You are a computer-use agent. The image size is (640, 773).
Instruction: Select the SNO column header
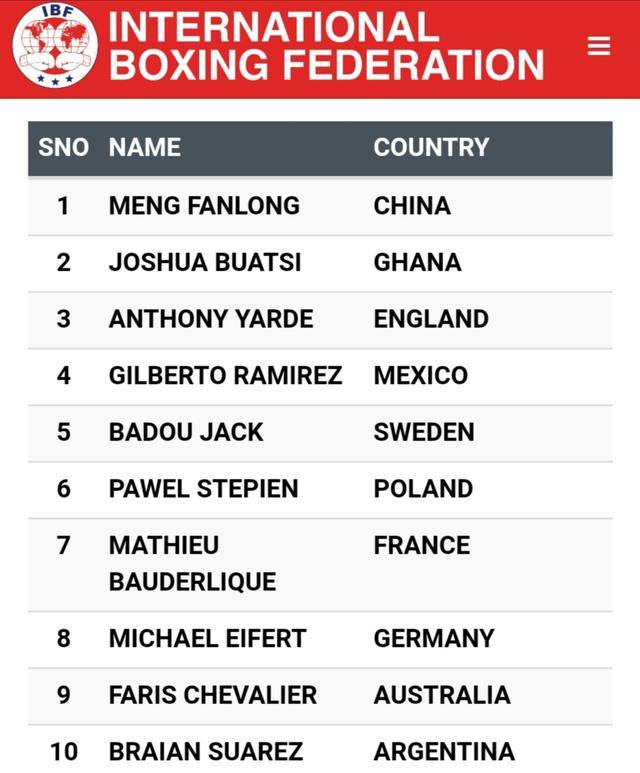pos(63,147)
